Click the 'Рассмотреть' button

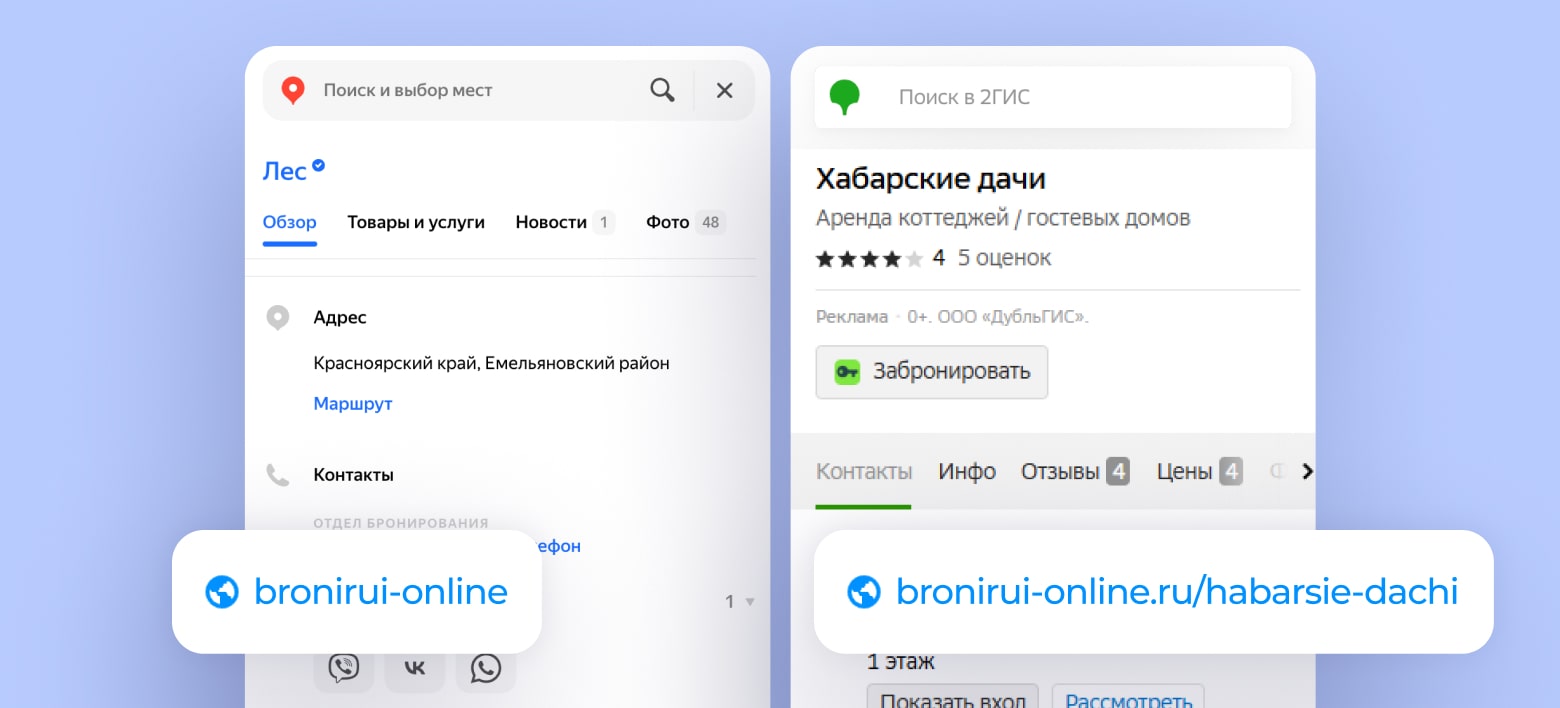tap(1128, 698)
